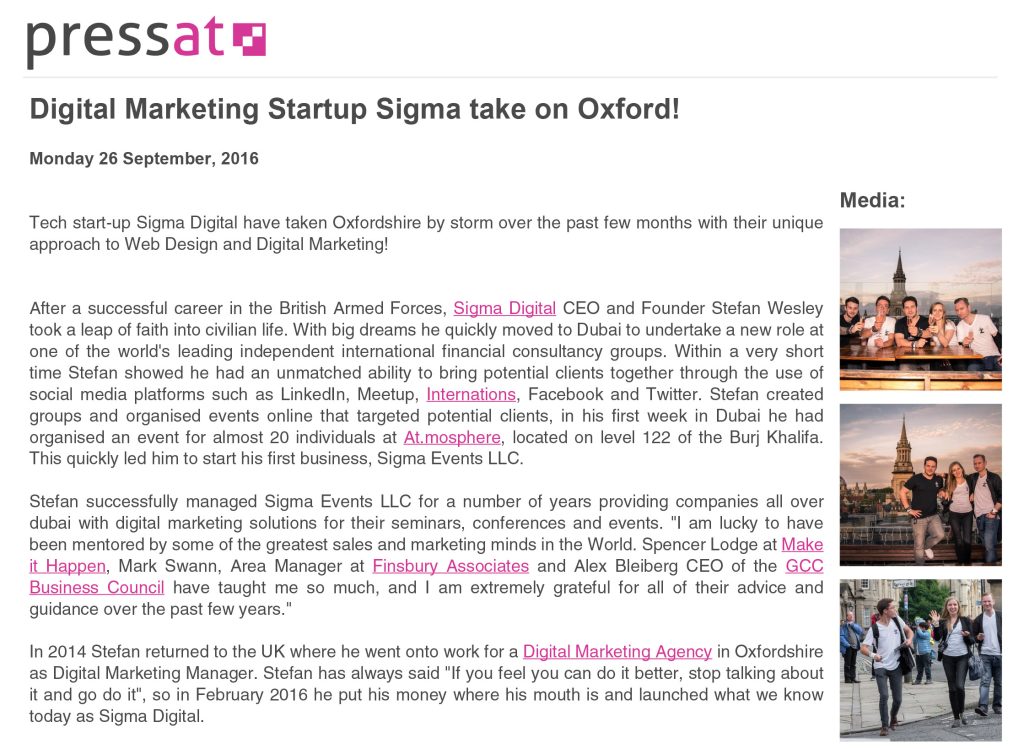The image size is (1024, 749).
Task: Click the pink square logo icon
Action: (x=249, y=39)
